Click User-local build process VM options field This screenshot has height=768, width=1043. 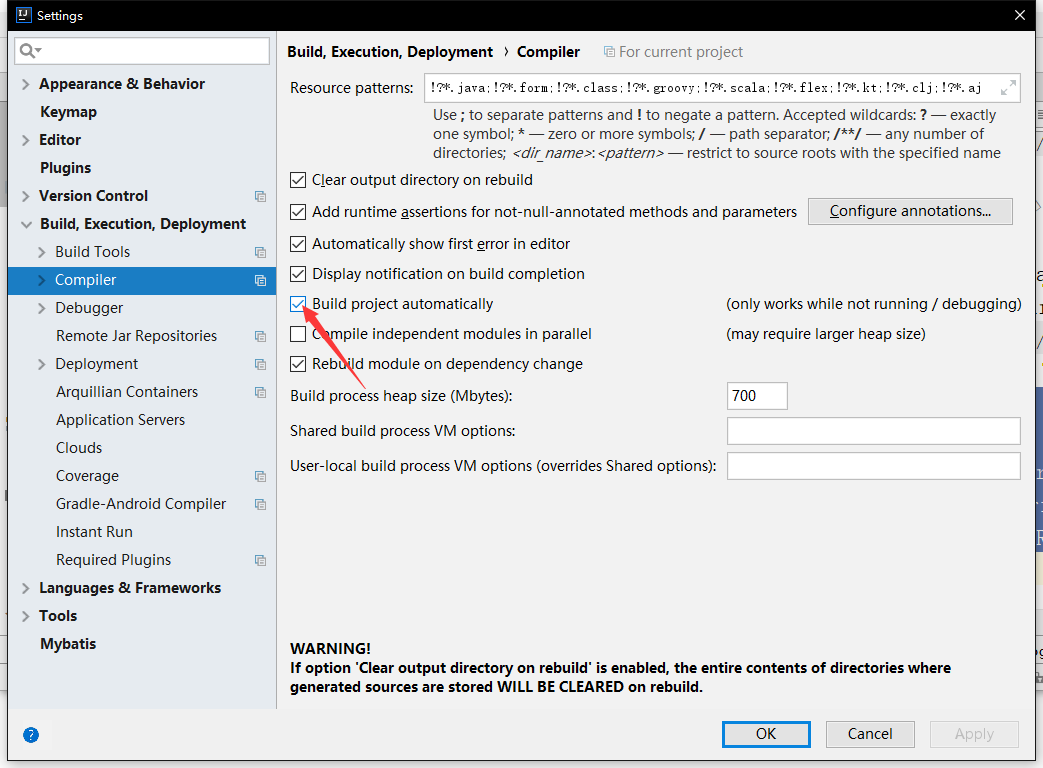coord(873,466)
